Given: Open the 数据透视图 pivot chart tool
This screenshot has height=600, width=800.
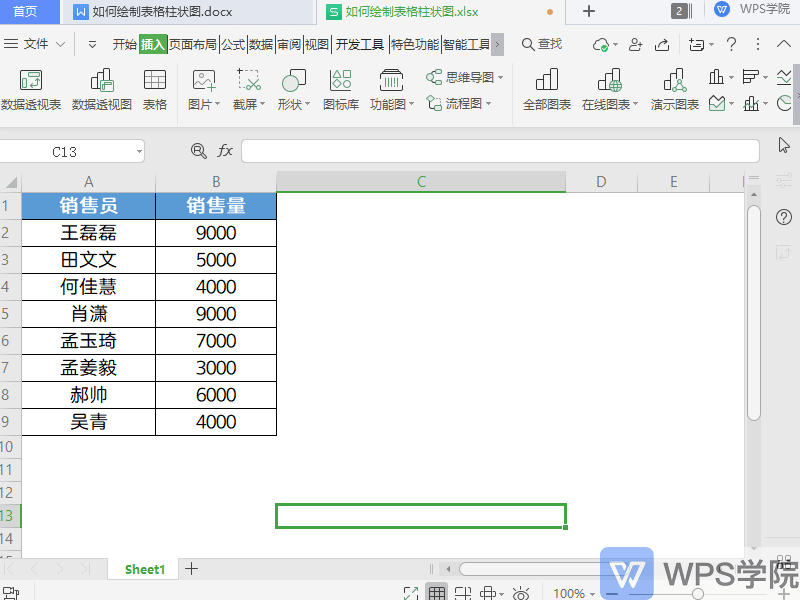Looking at the screenshot, I should point(102,90).
